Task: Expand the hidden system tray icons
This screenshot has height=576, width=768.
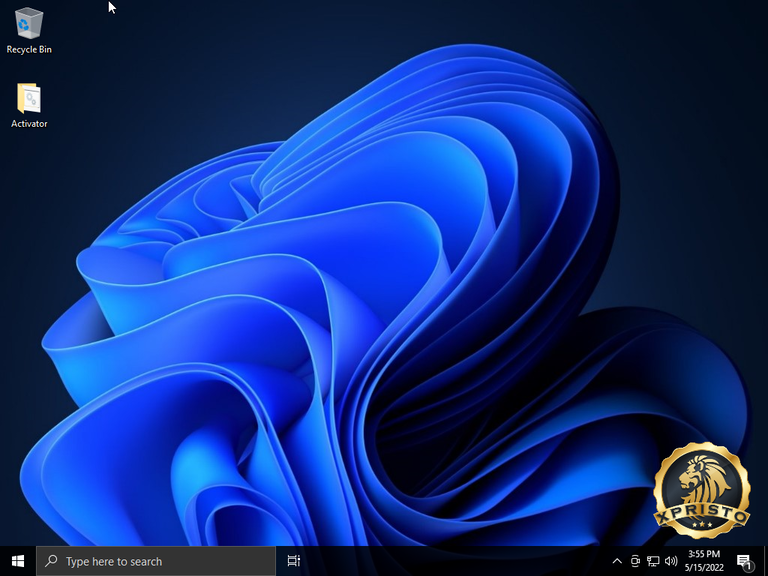Action: pos(617,561)
